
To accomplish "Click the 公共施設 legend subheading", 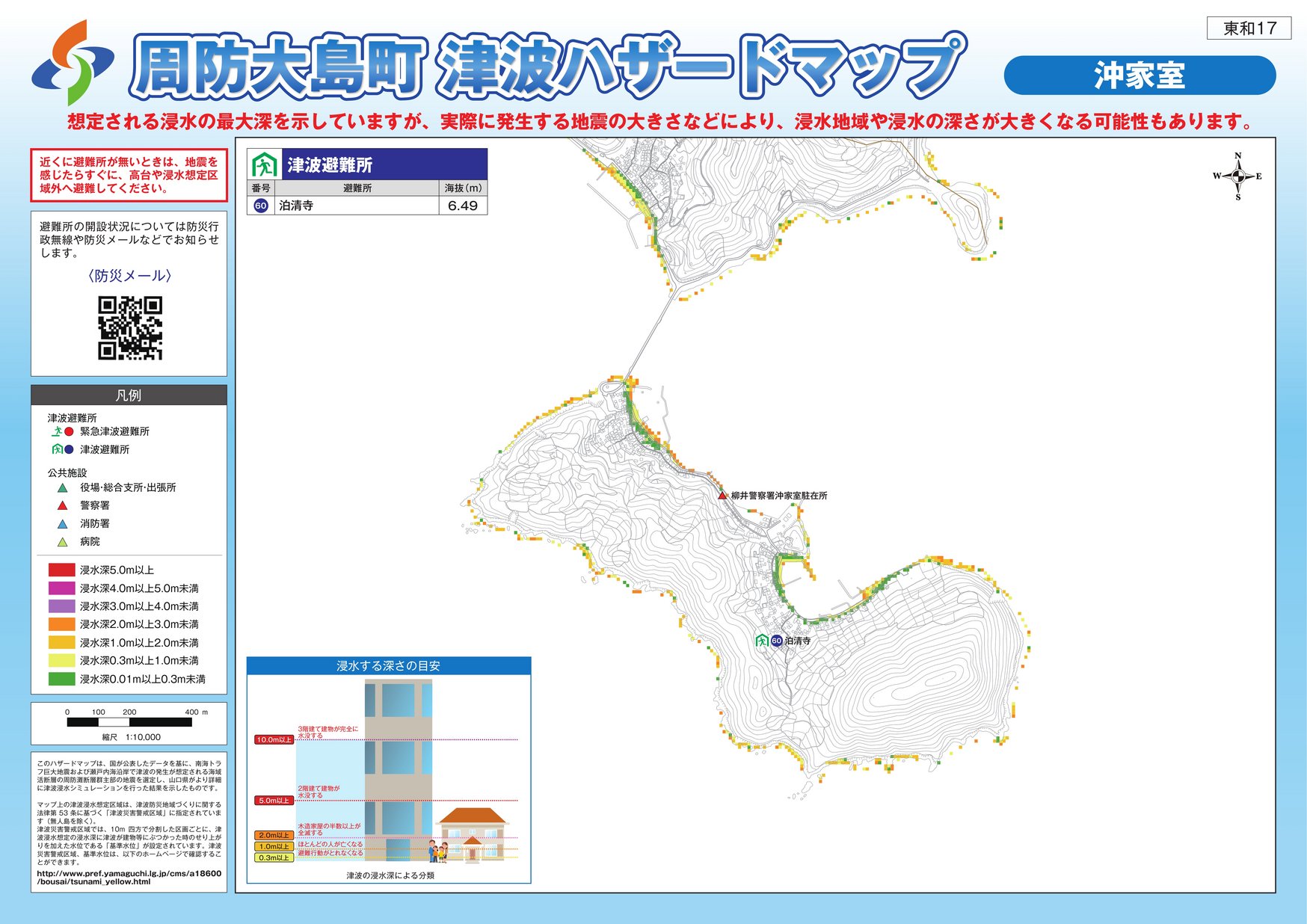I will [67, 472].
